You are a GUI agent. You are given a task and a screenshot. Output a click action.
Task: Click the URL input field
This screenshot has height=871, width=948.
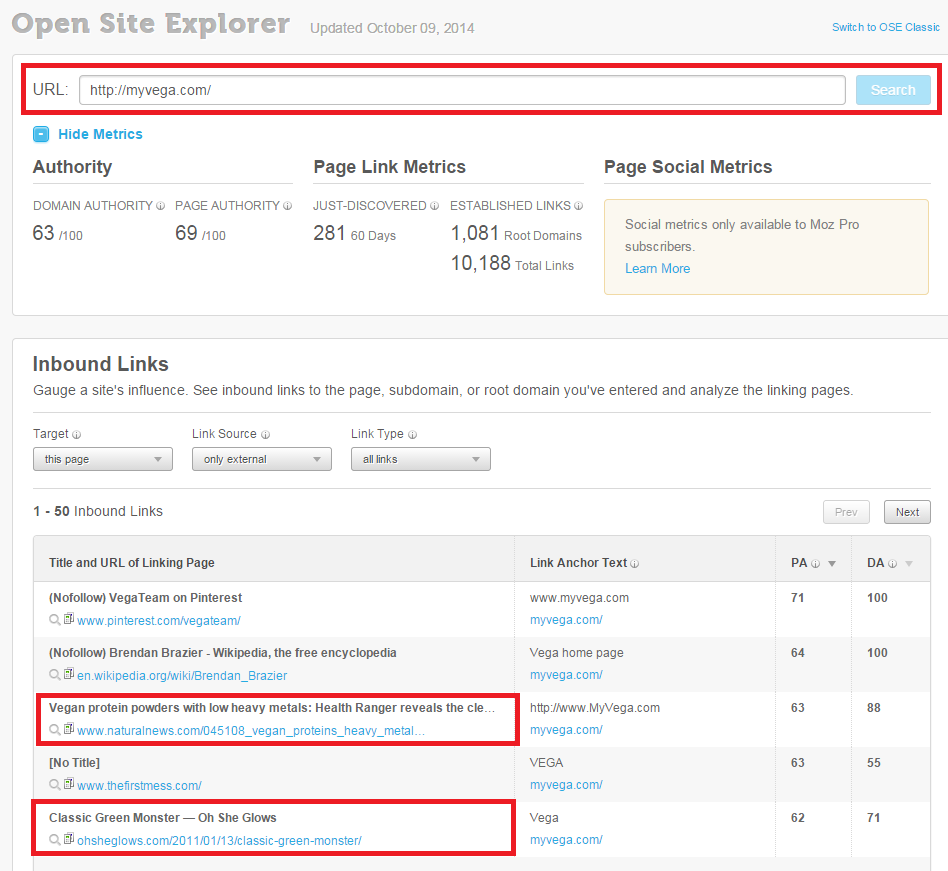coord(462,90)
